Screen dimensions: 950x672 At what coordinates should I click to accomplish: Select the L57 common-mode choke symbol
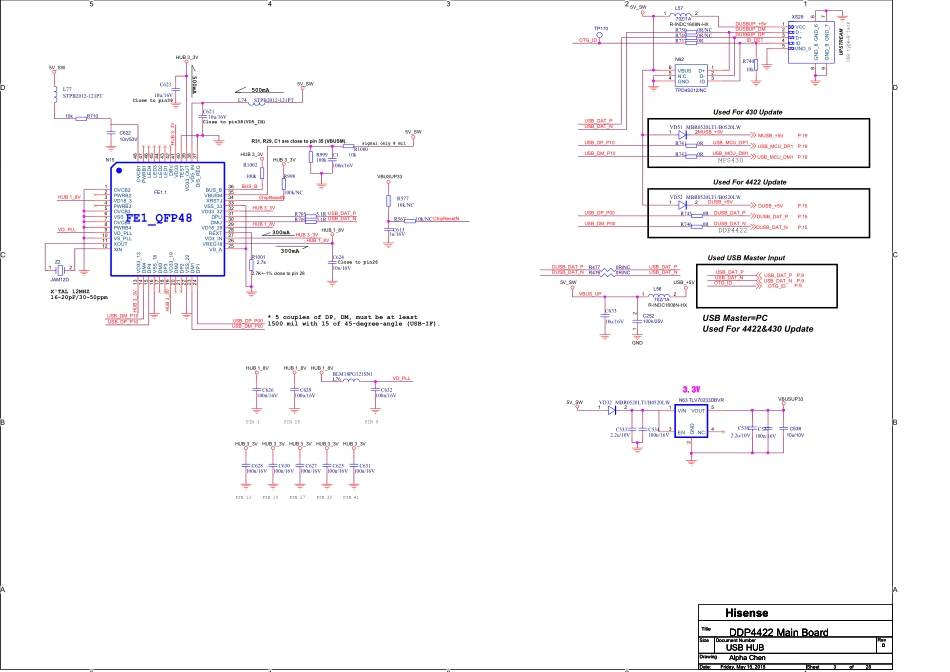point(682,14)
